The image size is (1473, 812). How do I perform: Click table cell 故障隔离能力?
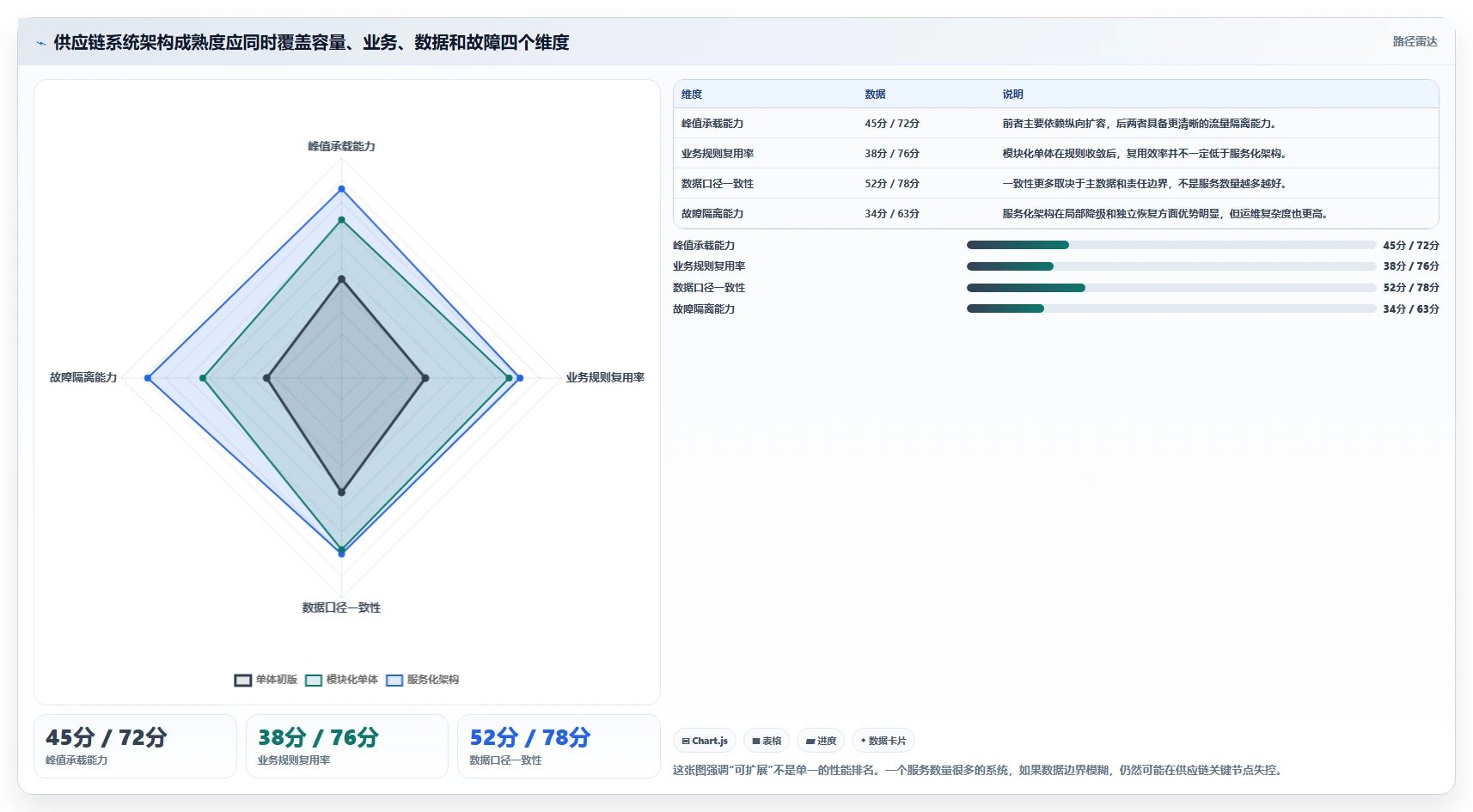pos(712,214)
